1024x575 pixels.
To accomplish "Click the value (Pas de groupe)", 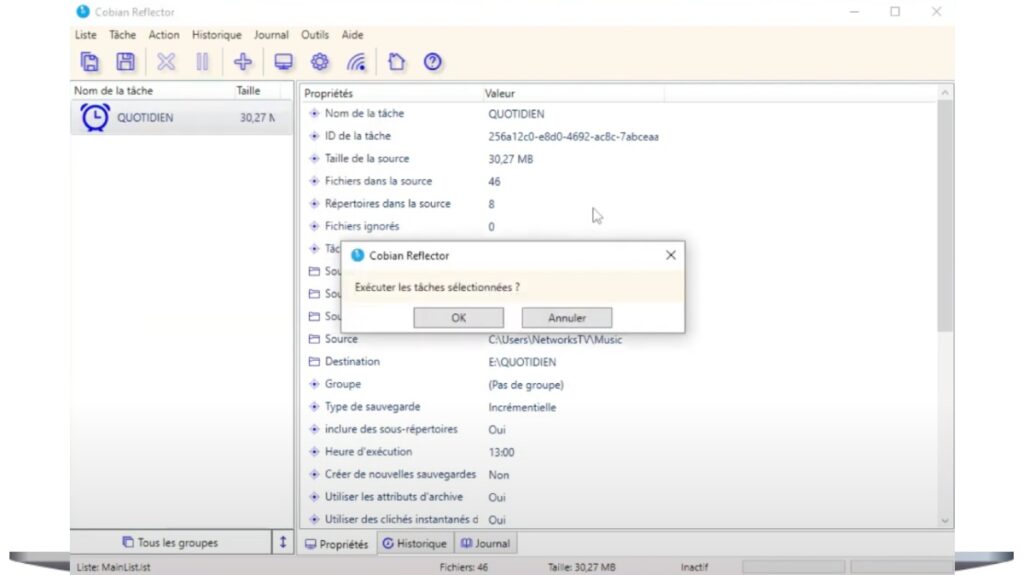I will tap(526, 385).
